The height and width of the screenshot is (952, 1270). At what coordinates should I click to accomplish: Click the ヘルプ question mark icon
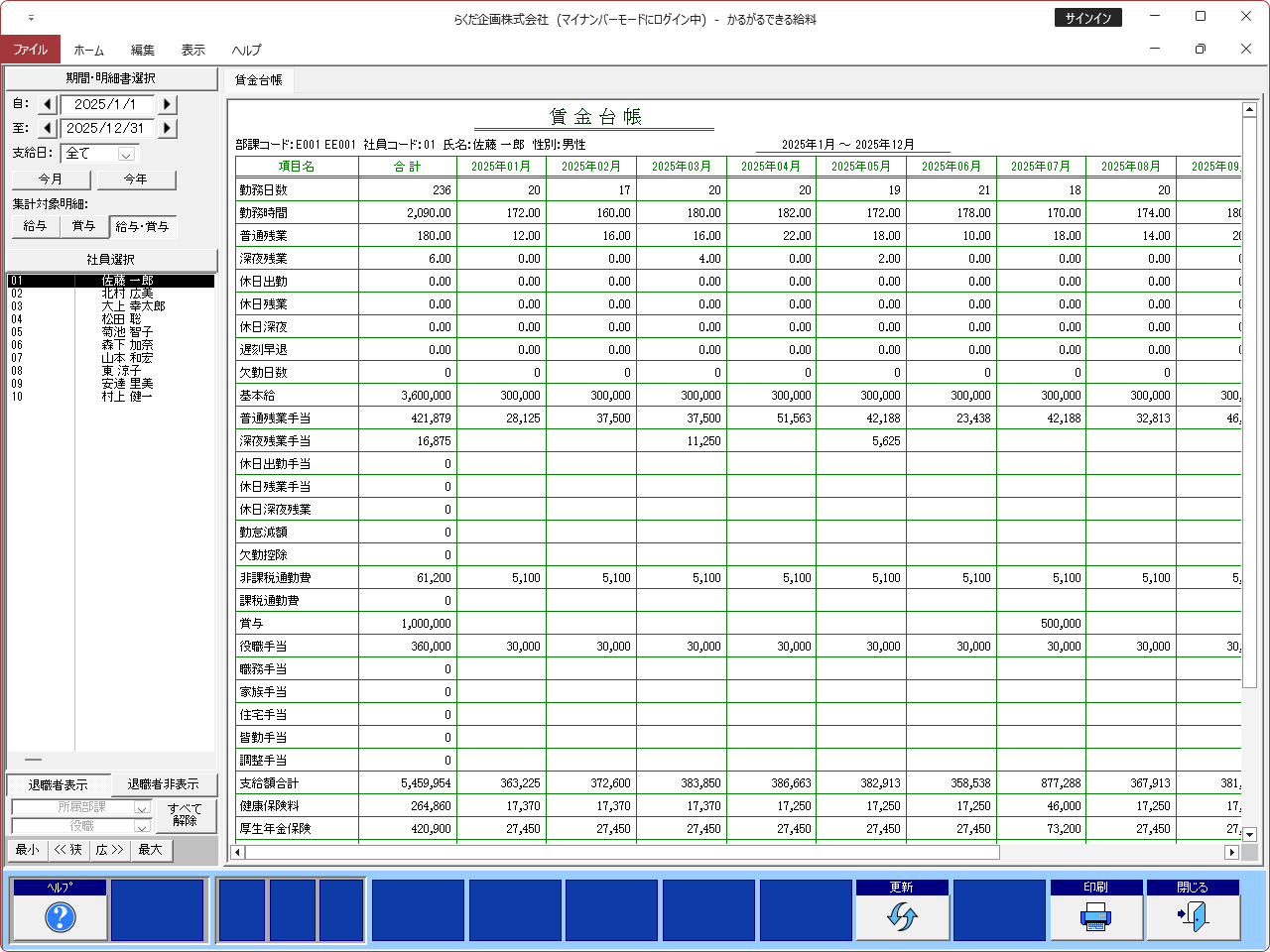tap(60, 917)
